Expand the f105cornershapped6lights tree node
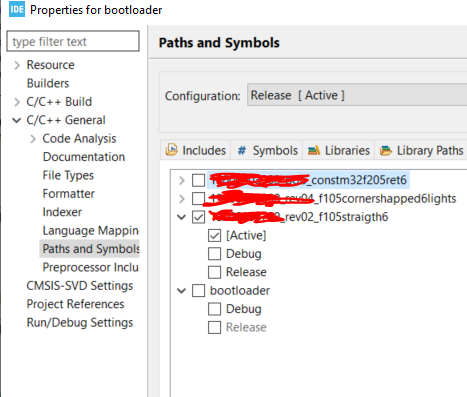 coord(182,199)
